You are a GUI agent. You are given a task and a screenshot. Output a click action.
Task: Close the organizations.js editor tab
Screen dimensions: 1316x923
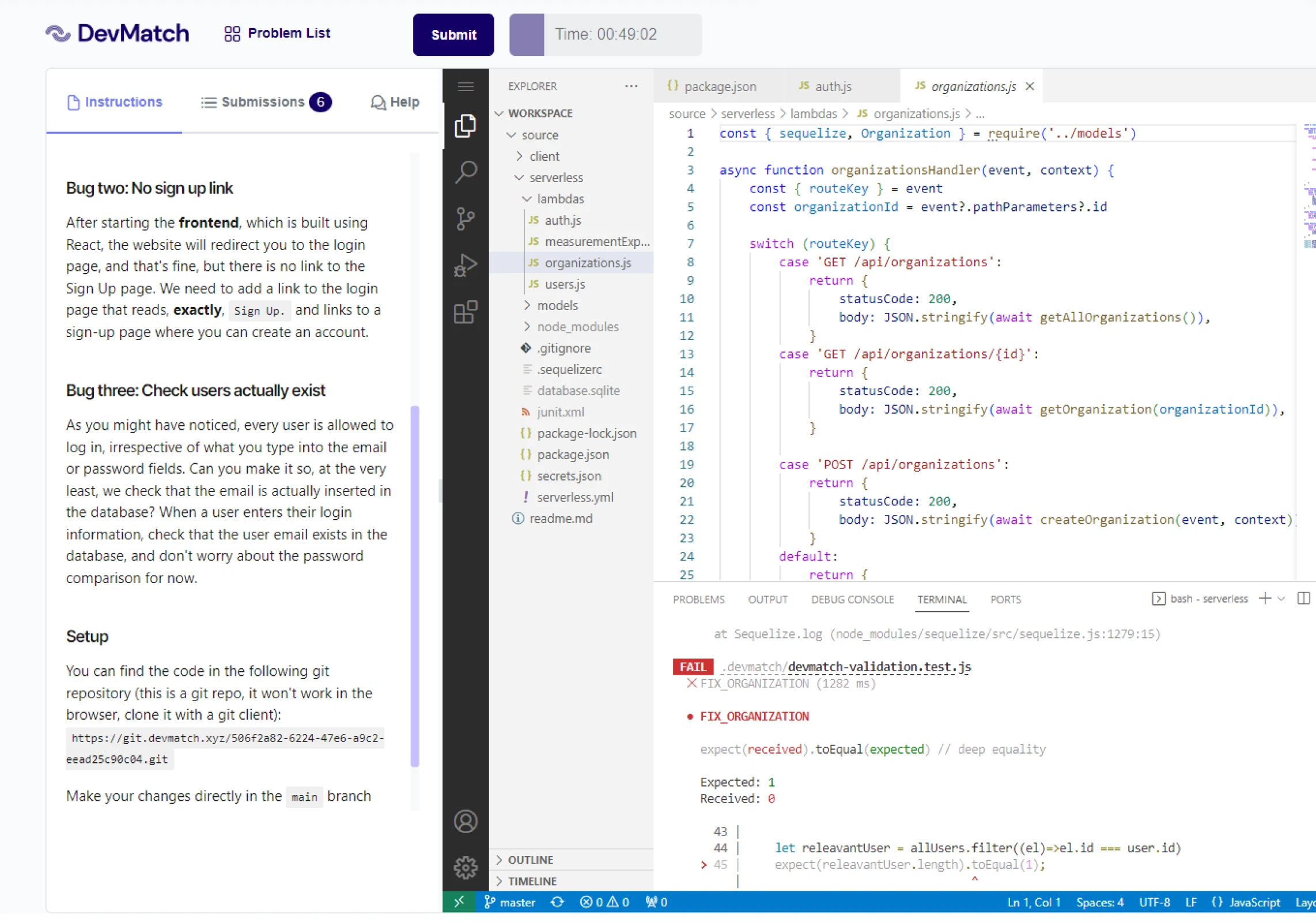(x=1030, y=86)
